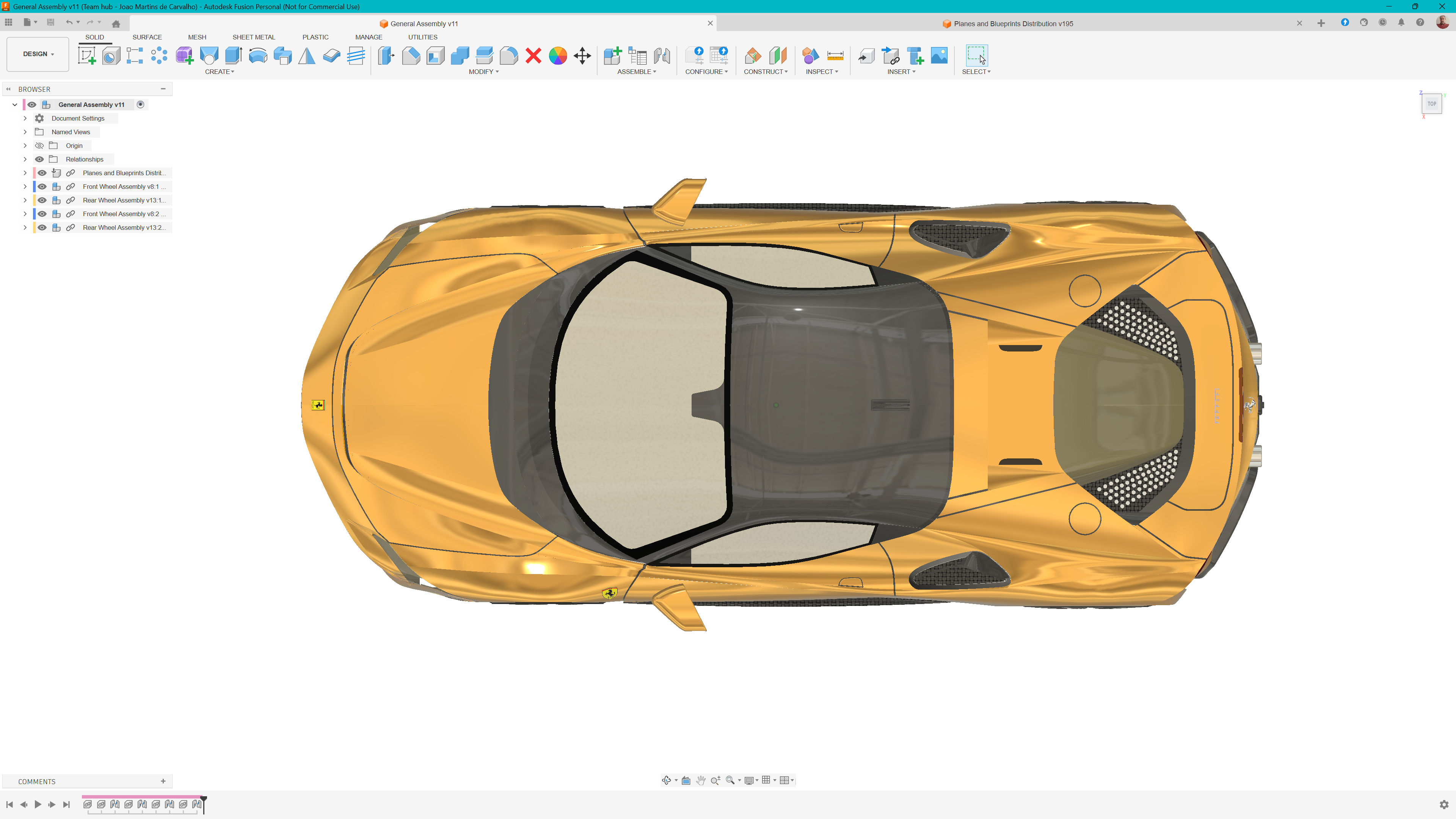Expand the Named Views folder

[x=25, y=132]
